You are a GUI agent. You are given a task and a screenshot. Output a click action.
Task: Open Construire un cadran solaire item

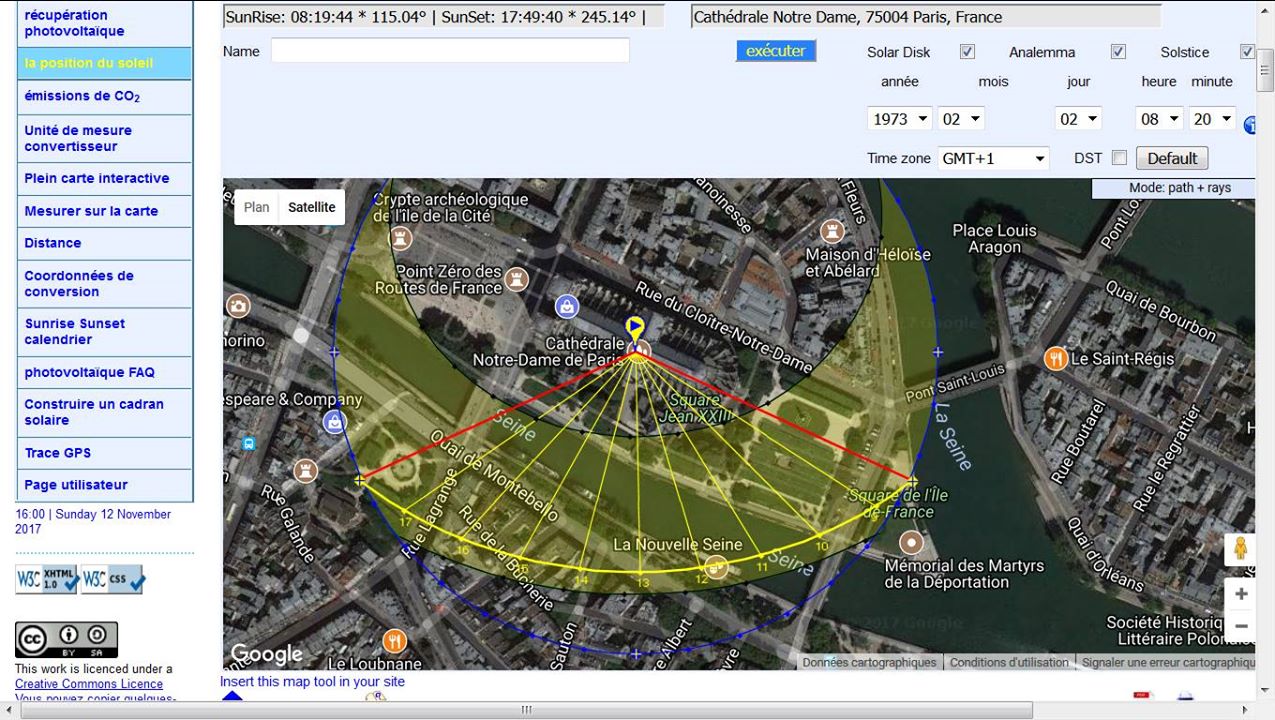point(104,412)
